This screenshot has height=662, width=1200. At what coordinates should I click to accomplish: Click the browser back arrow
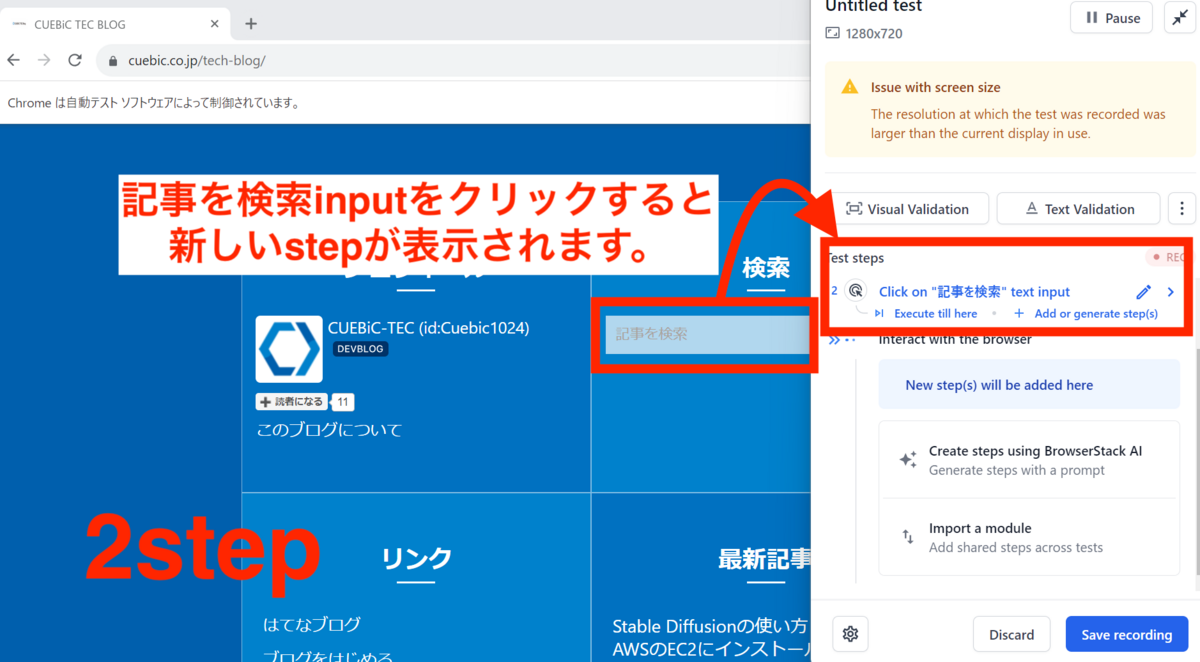pyautogui.click(x=14, y=60)
